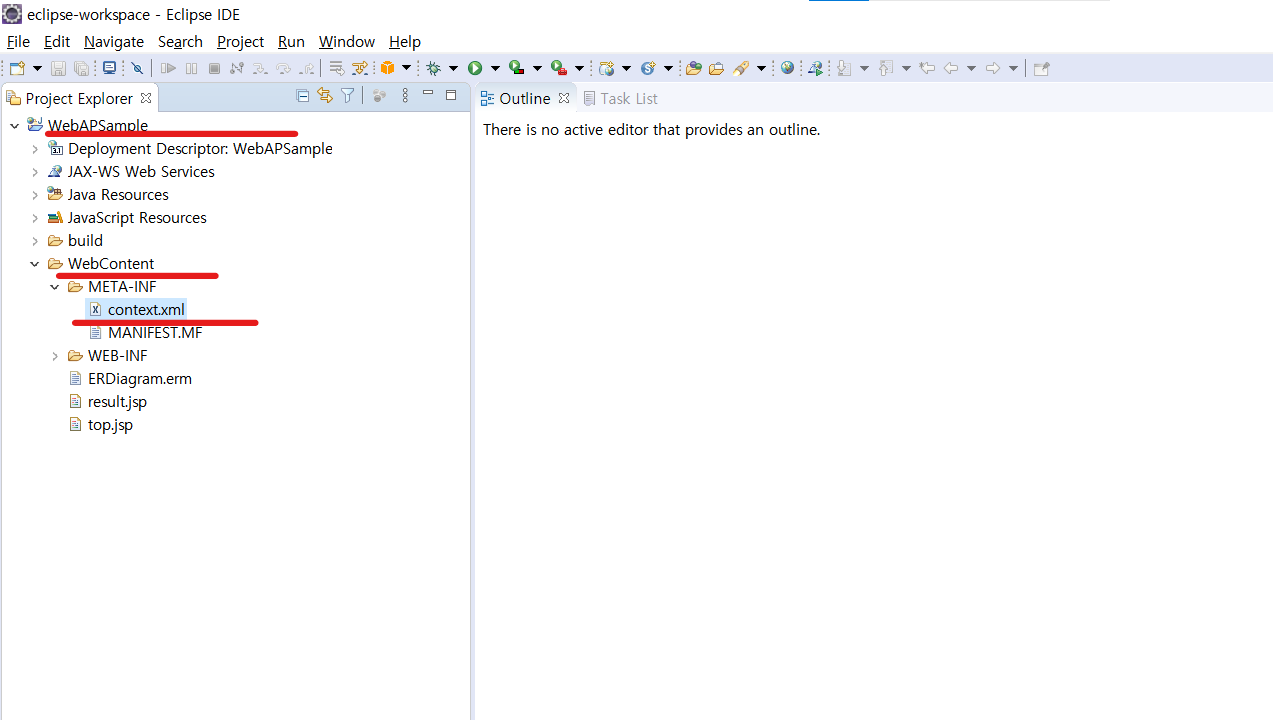The height and width of the screenshot is (720, 1273).
Task: Expand JAX-WS Web Services node
Action: pyautogui.click(x=35, y=171)
